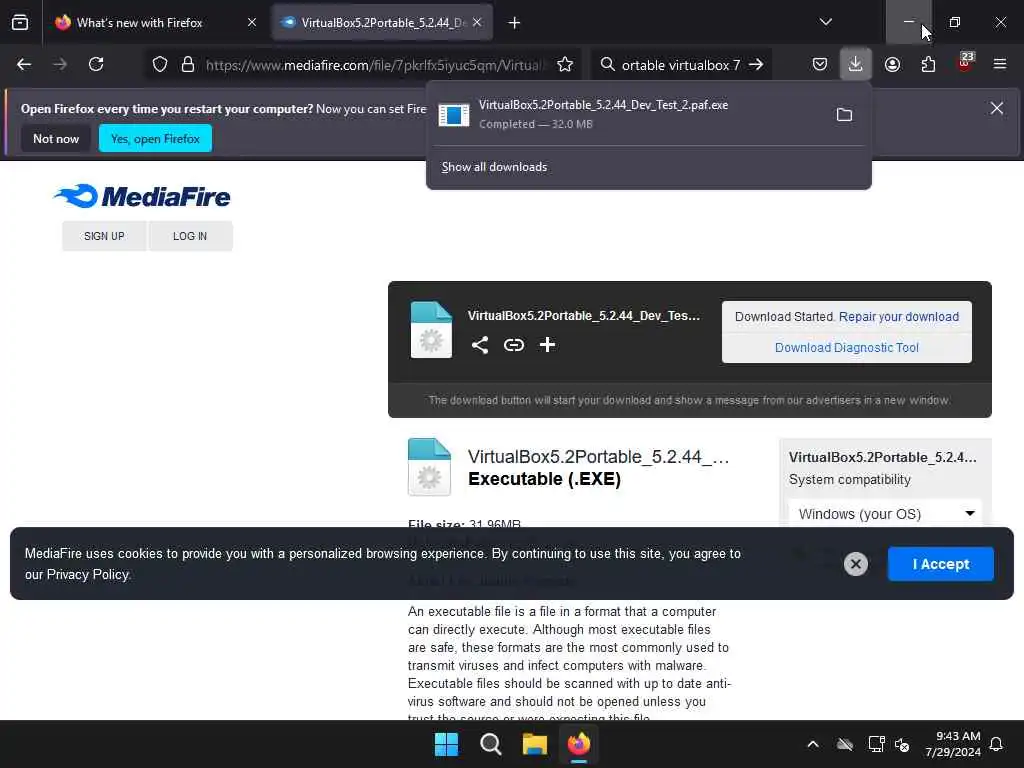Image resolution: width=1024 pixels, height=768 pixels.
Task: Click the network tray icon
Action: pyautogui.click(x=876, y=744)
